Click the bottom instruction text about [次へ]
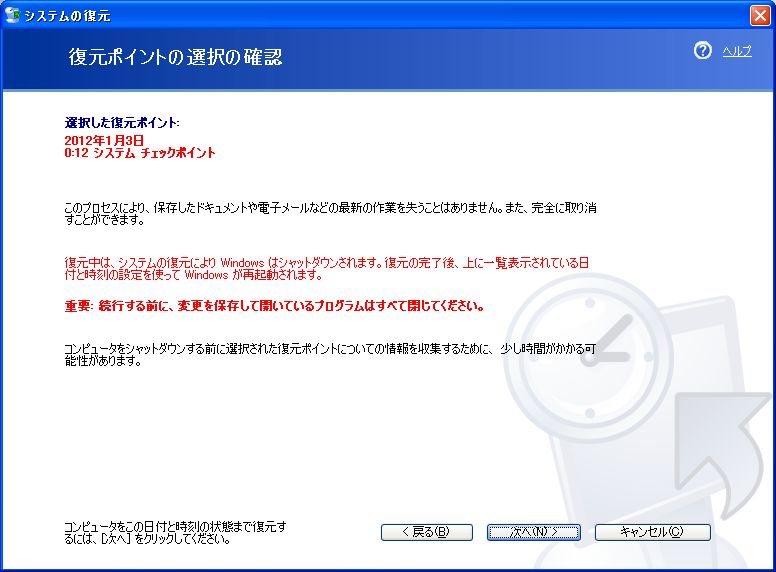The height and width of the screenshot is (572, 776). 175,532
